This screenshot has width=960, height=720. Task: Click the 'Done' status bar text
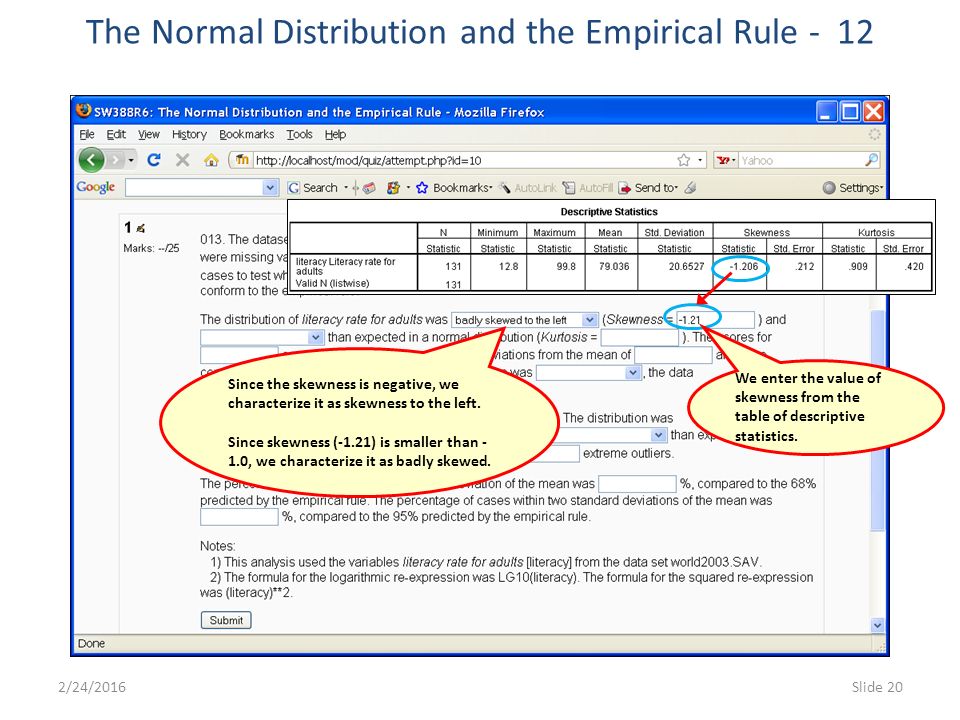[91, 643]
